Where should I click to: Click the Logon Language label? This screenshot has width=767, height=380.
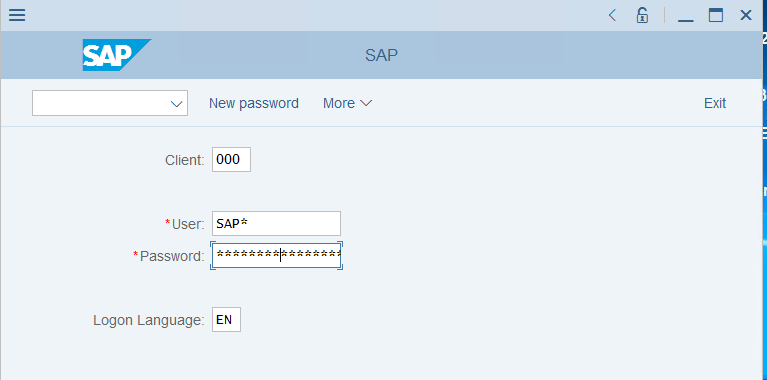click(149, 320)
